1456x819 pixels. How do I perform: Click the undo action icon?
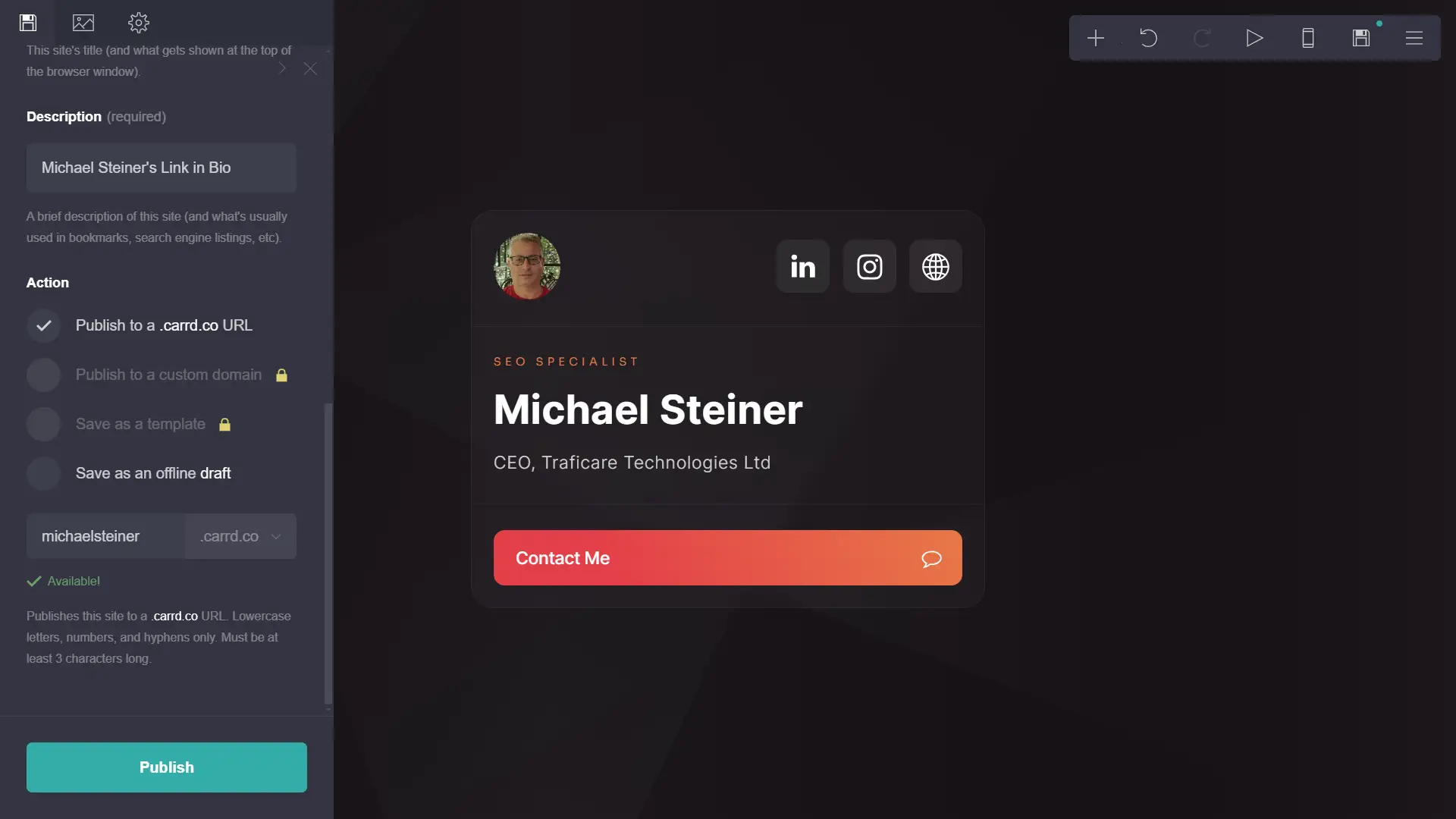coord(1148,37)
